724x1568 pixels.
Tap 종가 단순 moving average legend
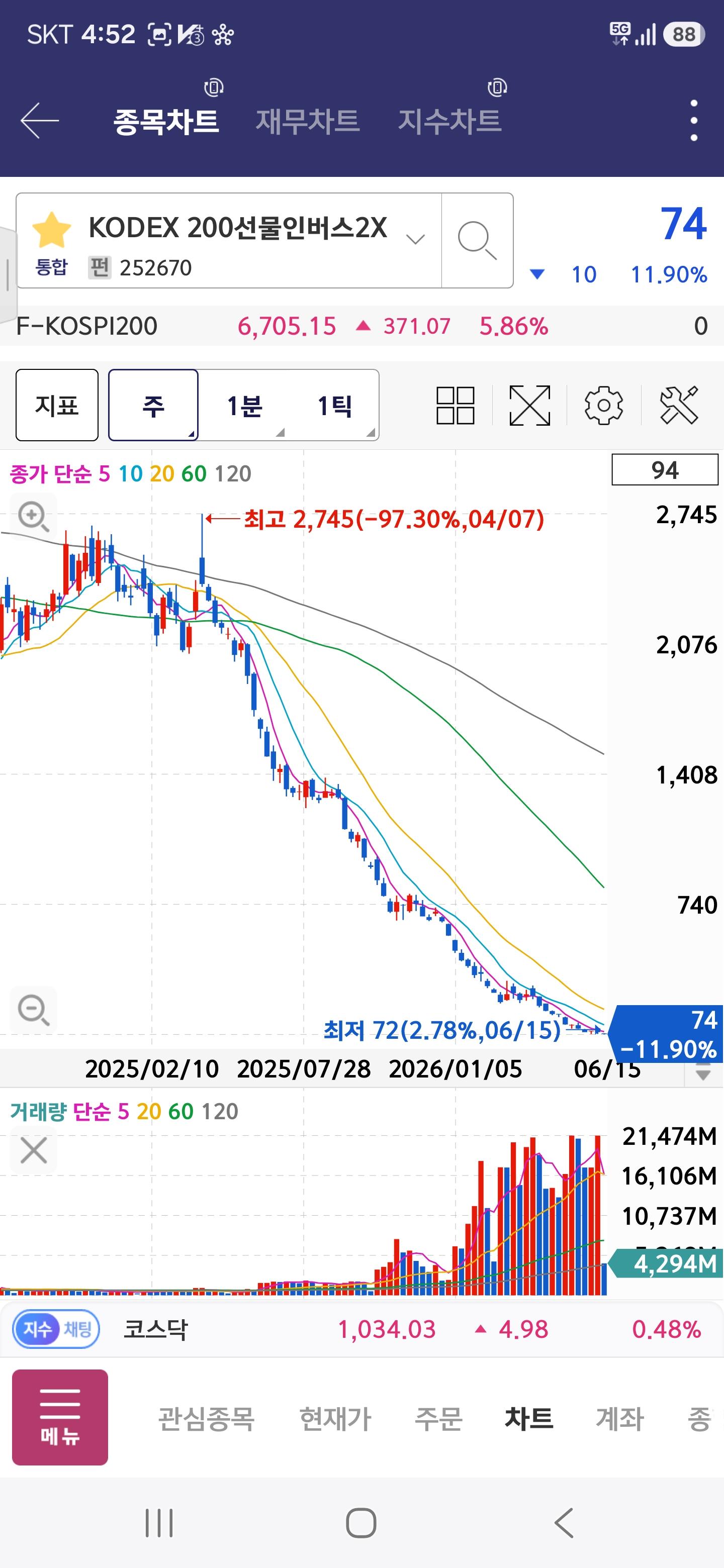tap(130, 473)
